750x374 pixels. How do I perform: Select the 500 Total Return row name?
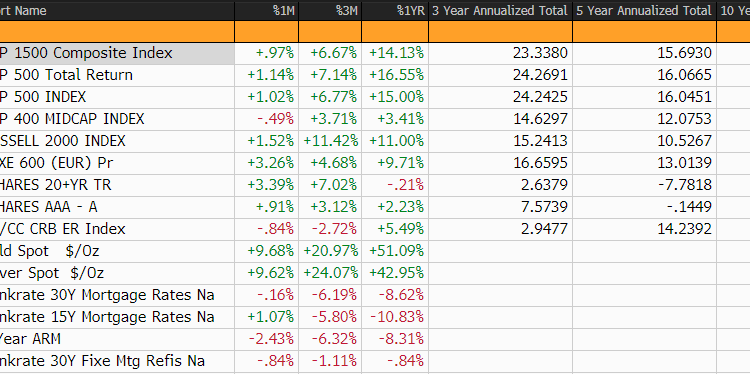pyautogui.click(x=117, y=75)
